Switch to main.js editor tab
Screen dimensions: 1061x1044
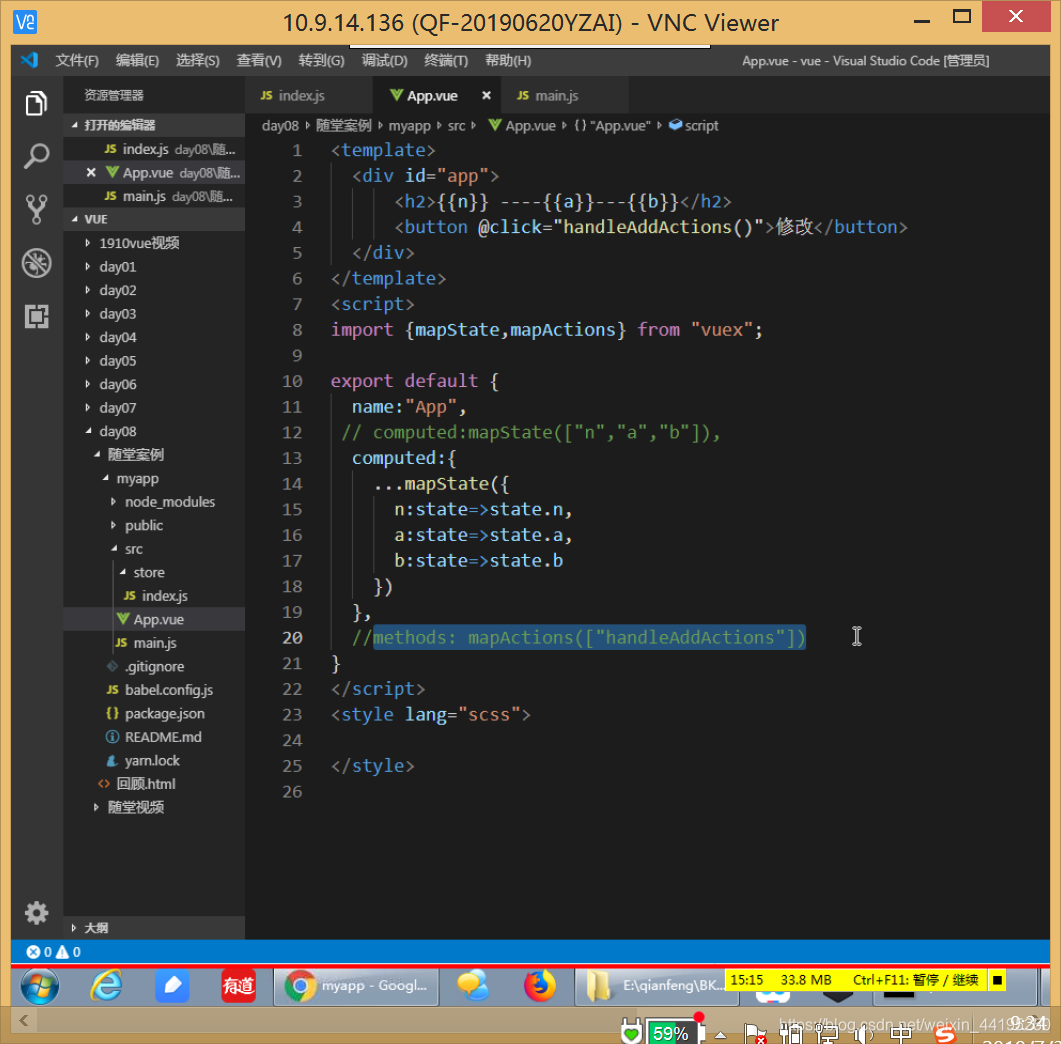click(x=565, y=95)
